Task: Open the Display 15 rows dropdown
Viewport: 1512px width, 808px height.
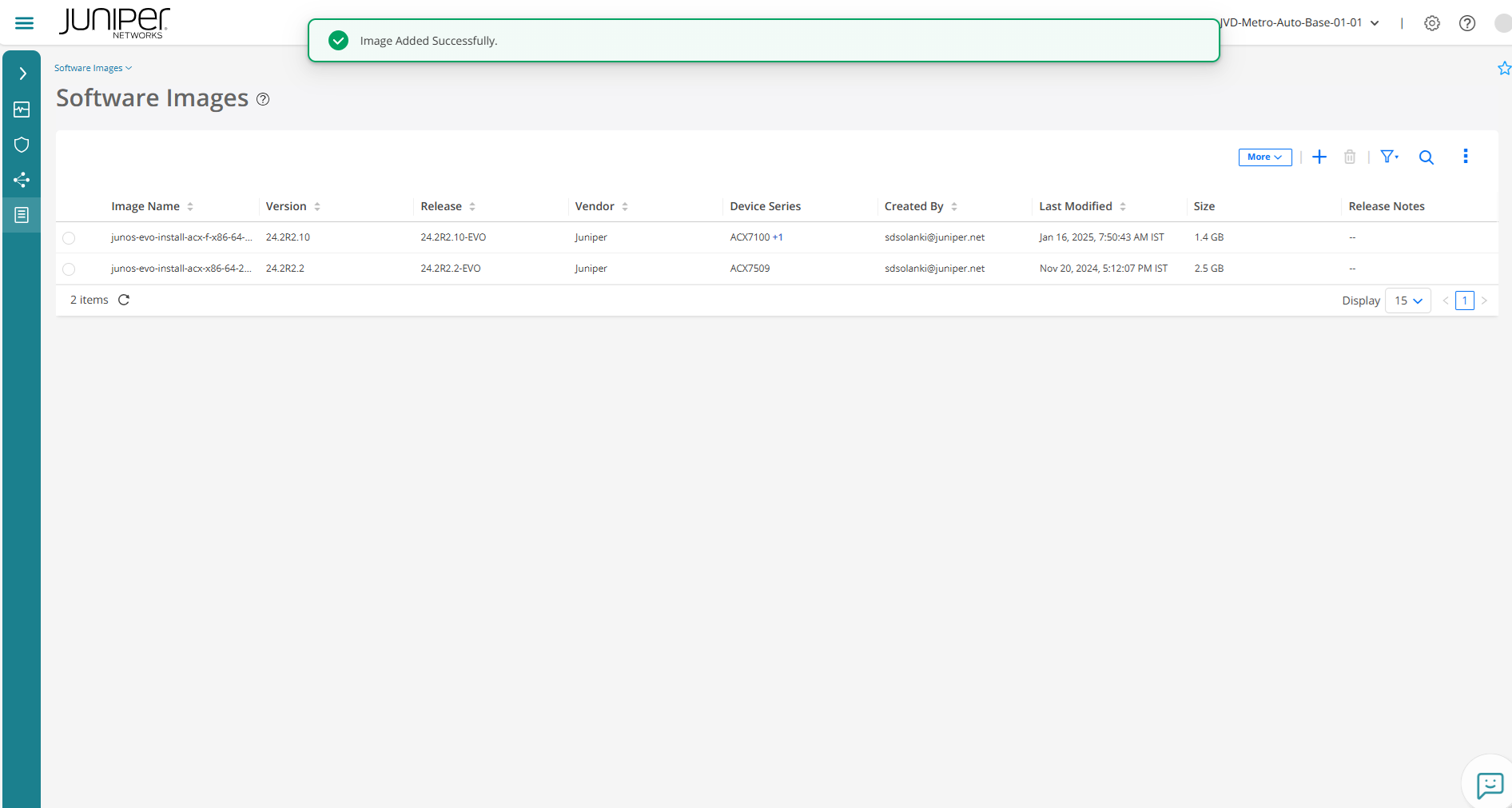Action: (1408, 301)
